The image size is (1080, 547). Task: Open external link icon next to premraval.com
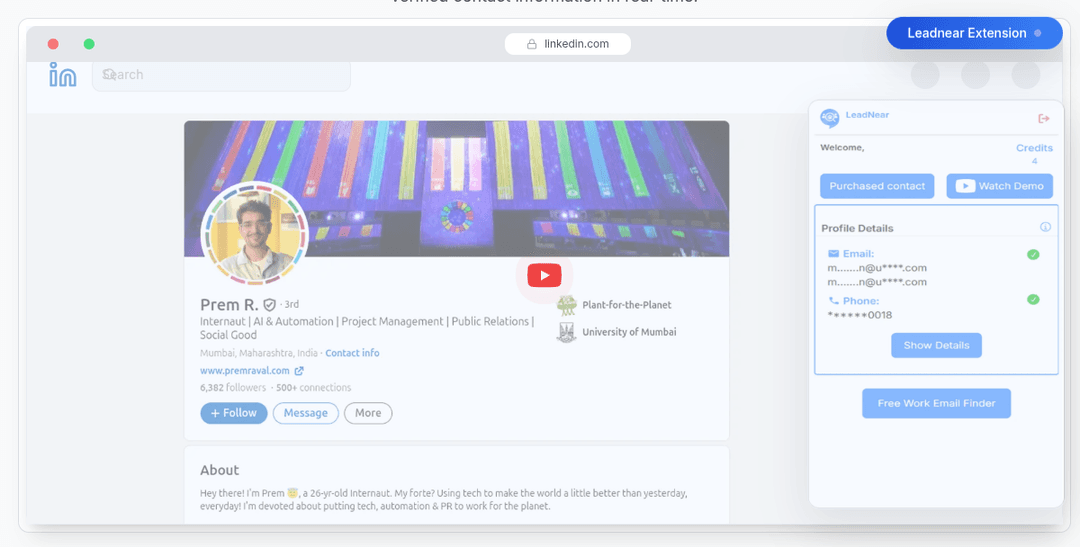[x=299, y=371]
